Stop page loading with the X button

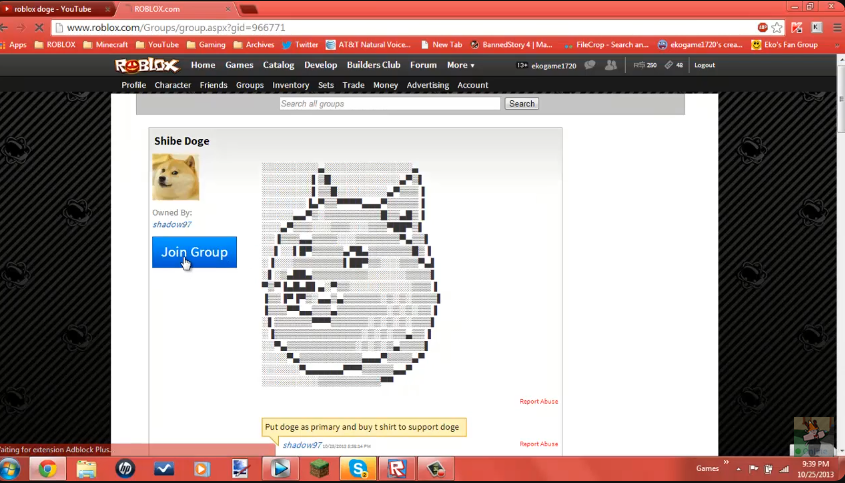point(39,27)
